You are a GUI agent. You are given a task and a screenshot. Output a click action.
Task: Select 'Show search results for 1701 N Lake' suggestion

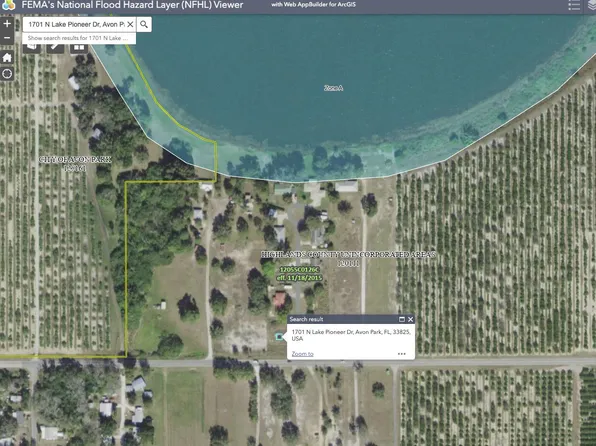coord(79,38)
